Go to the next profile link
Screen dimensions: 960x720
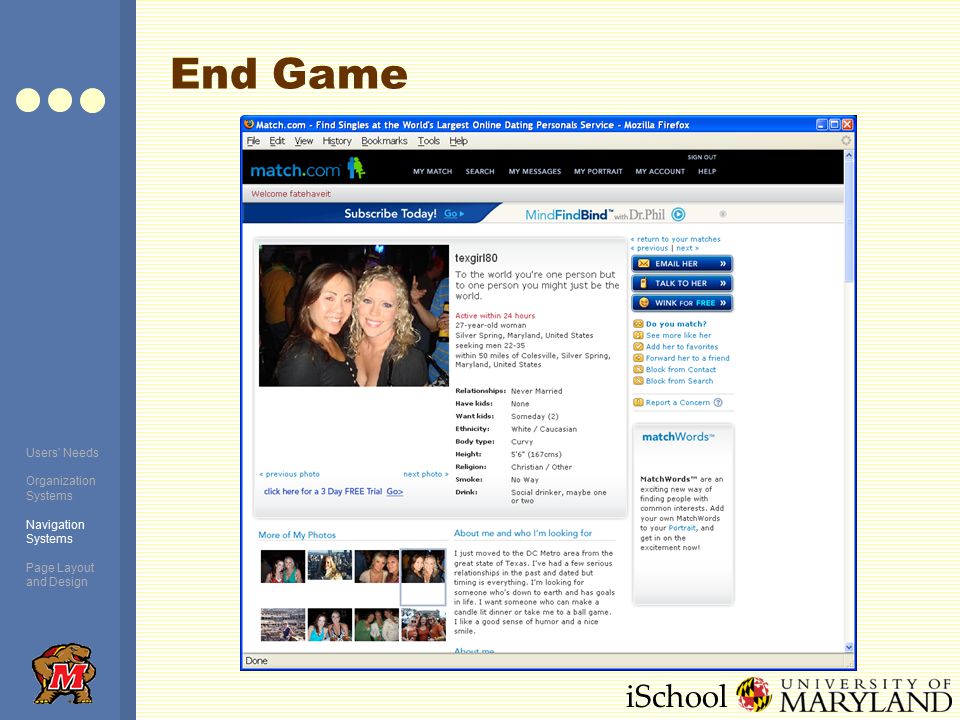pos(687,249)
